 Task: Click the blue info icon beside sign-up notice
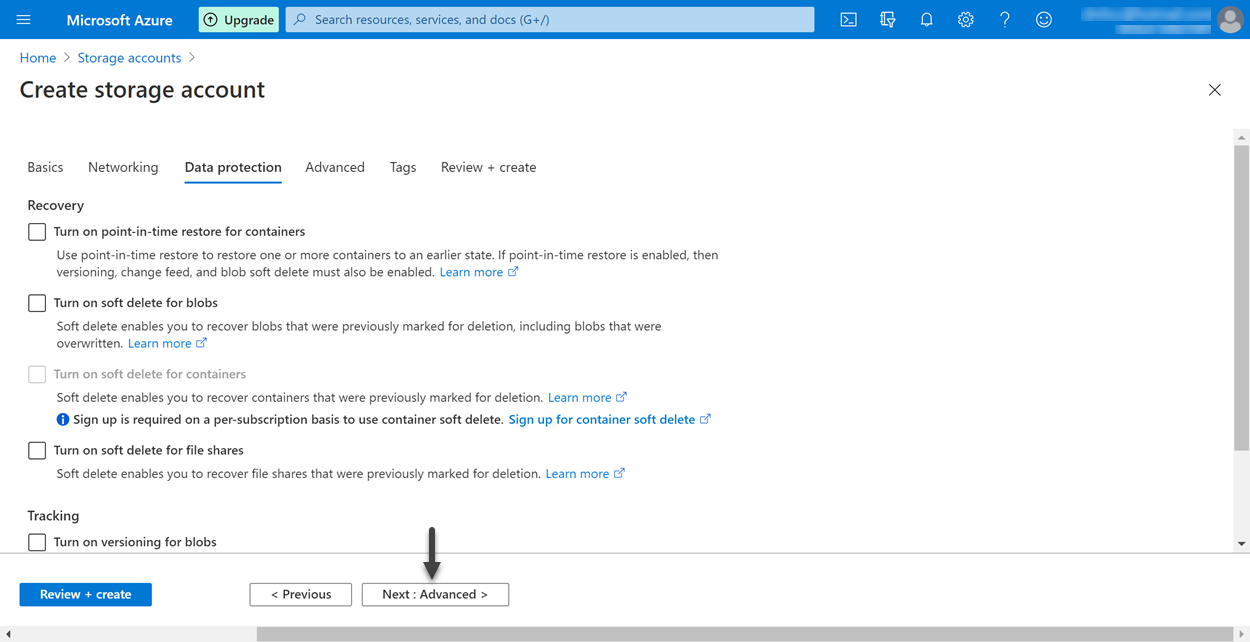(63, 420)
